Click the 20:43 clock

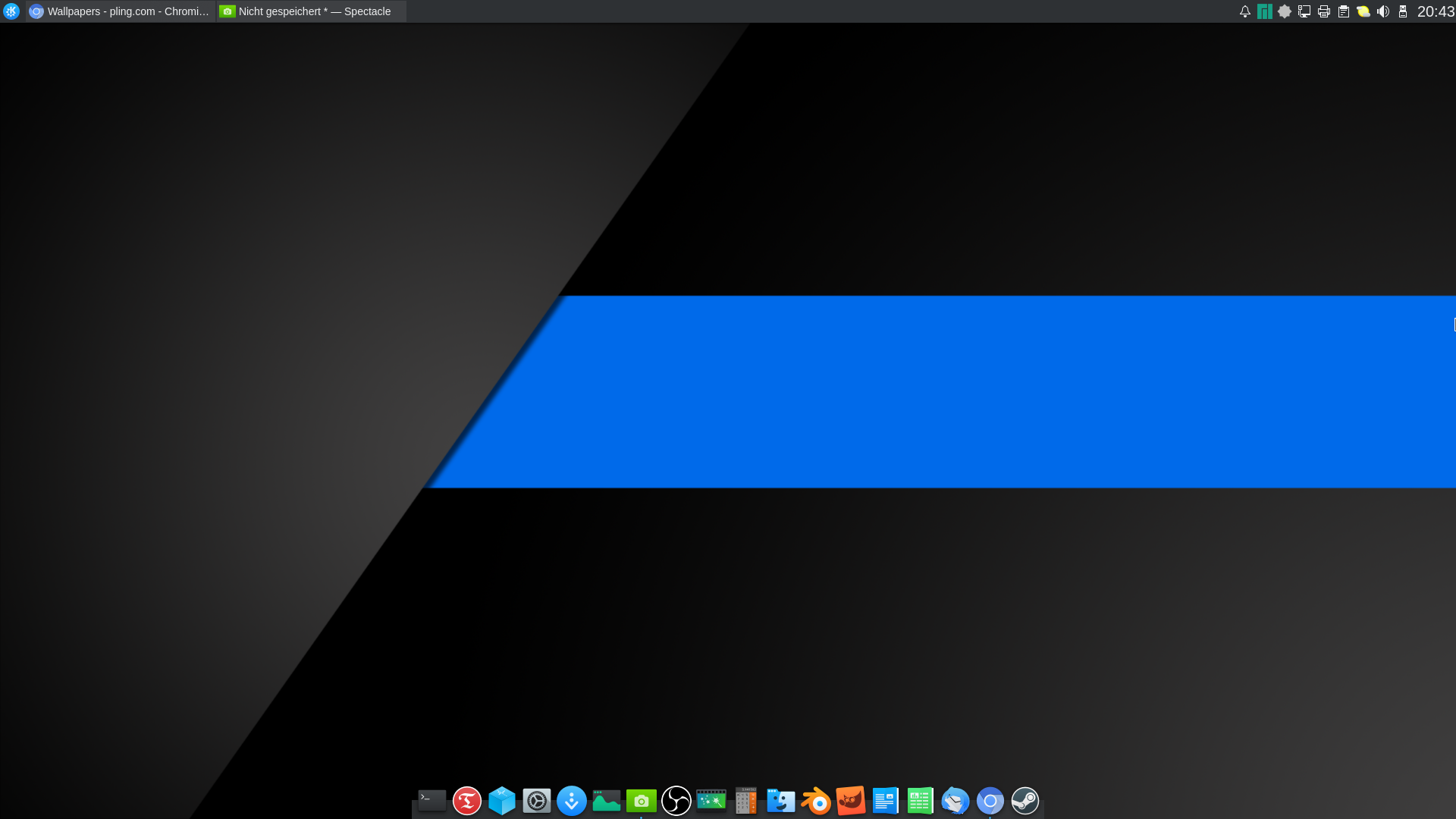coord(1436,11)
